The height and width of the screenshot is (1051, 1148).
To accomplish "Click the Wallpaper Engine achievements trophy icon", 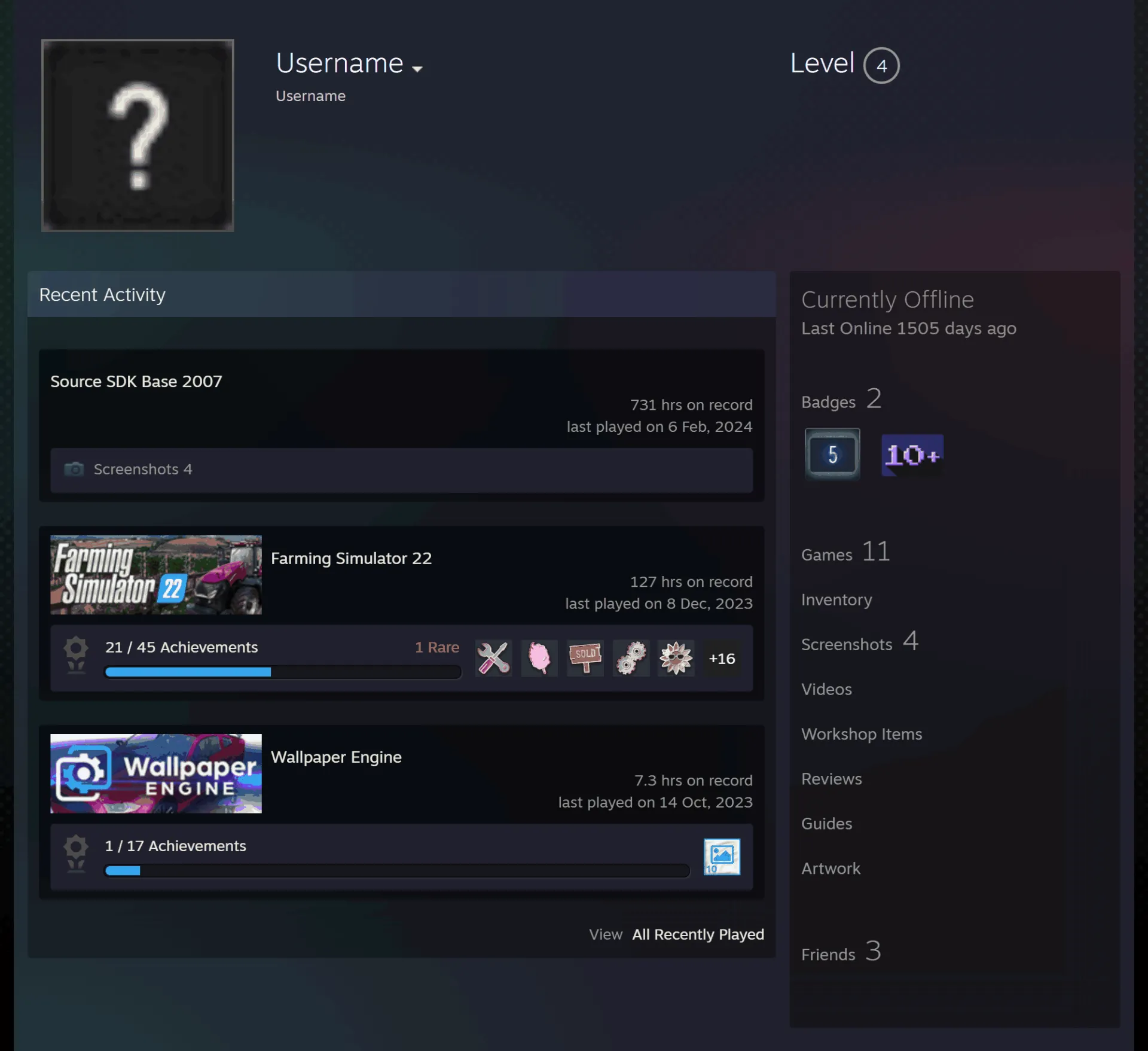I will click(76, 854).
